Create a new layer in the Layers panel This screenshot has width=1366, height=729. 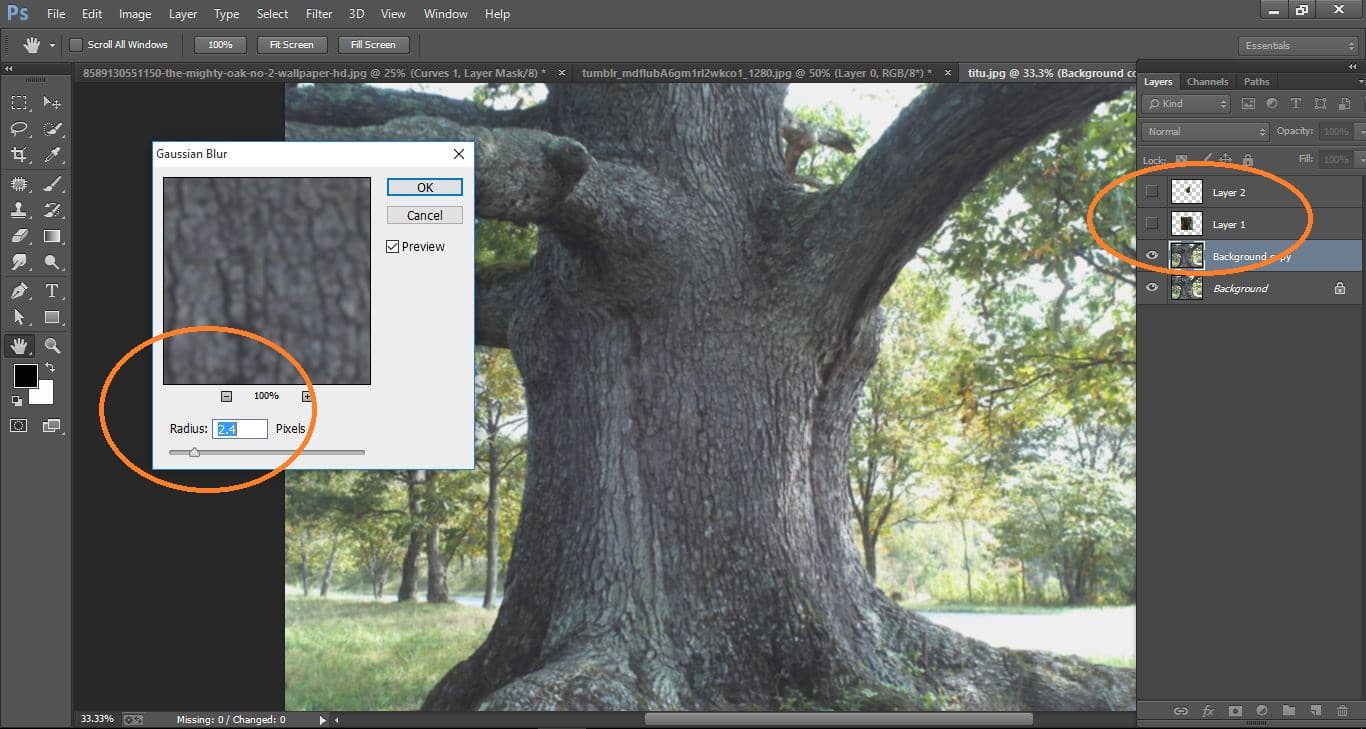pos(1315,711)
